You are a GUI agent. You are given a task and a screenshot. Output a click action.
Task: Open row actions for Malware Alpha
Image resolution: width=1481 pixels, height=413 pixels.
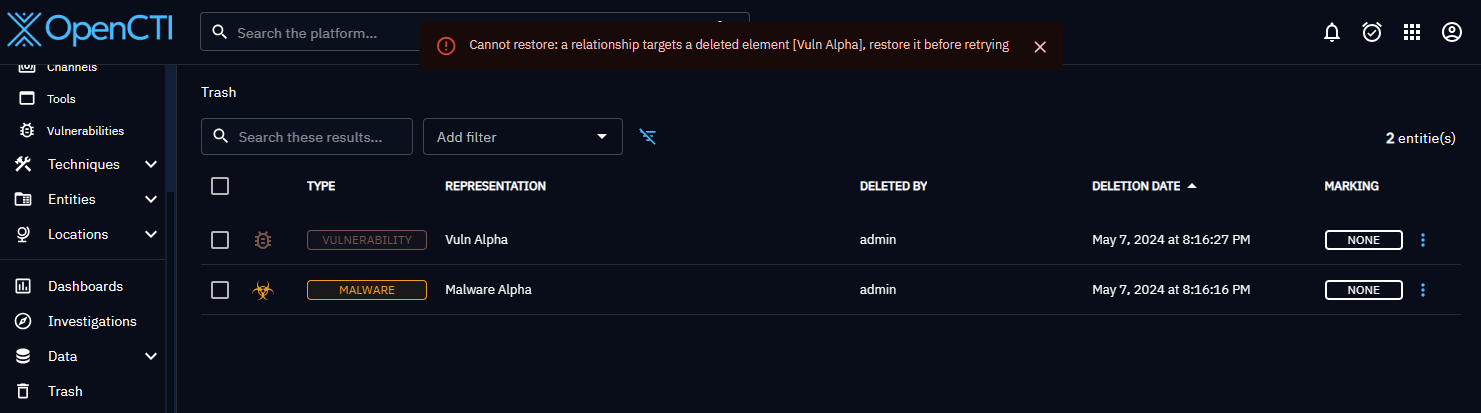point(1423,290)
